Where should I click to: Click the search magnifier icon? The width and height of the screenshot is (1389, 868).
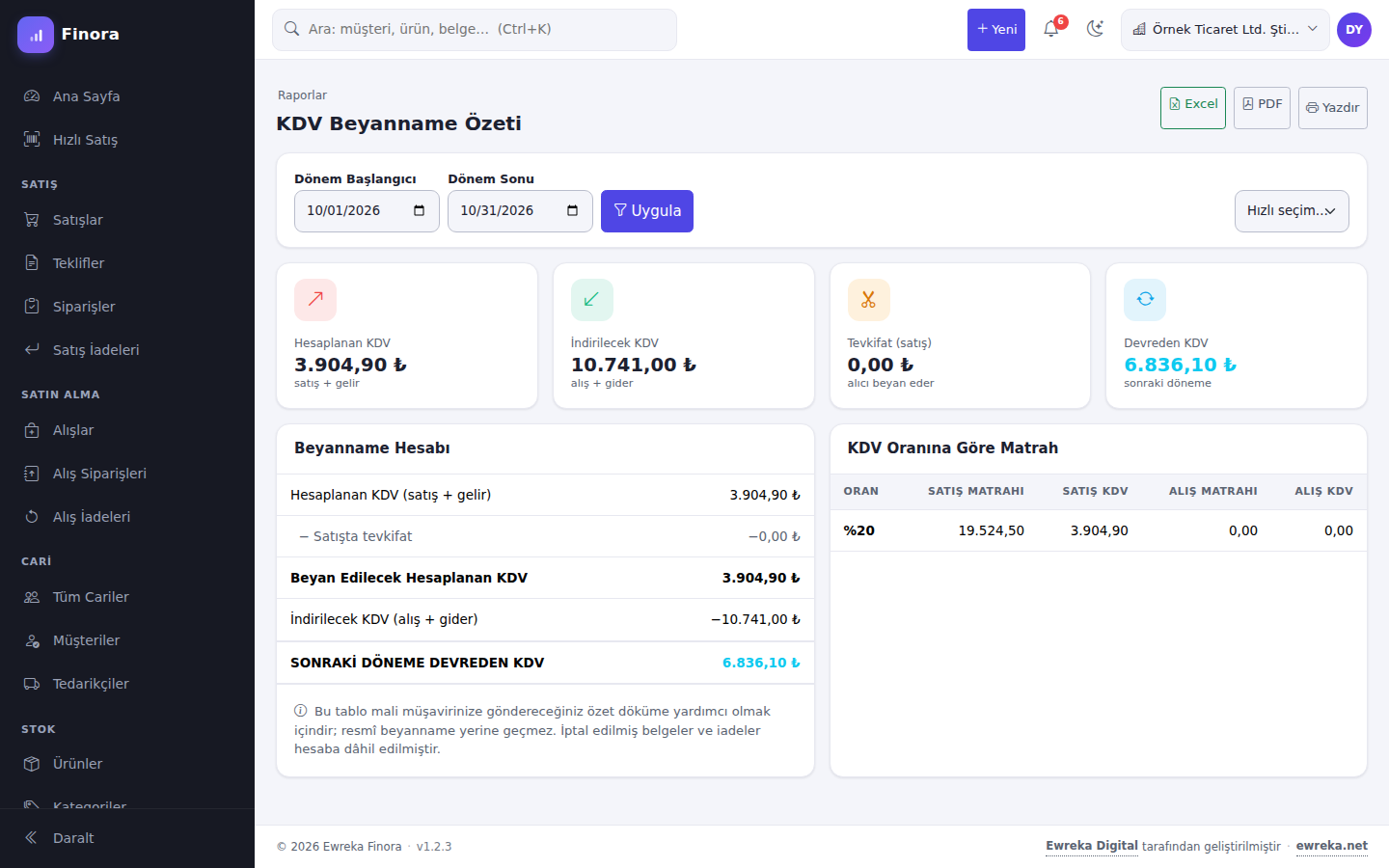292,29
